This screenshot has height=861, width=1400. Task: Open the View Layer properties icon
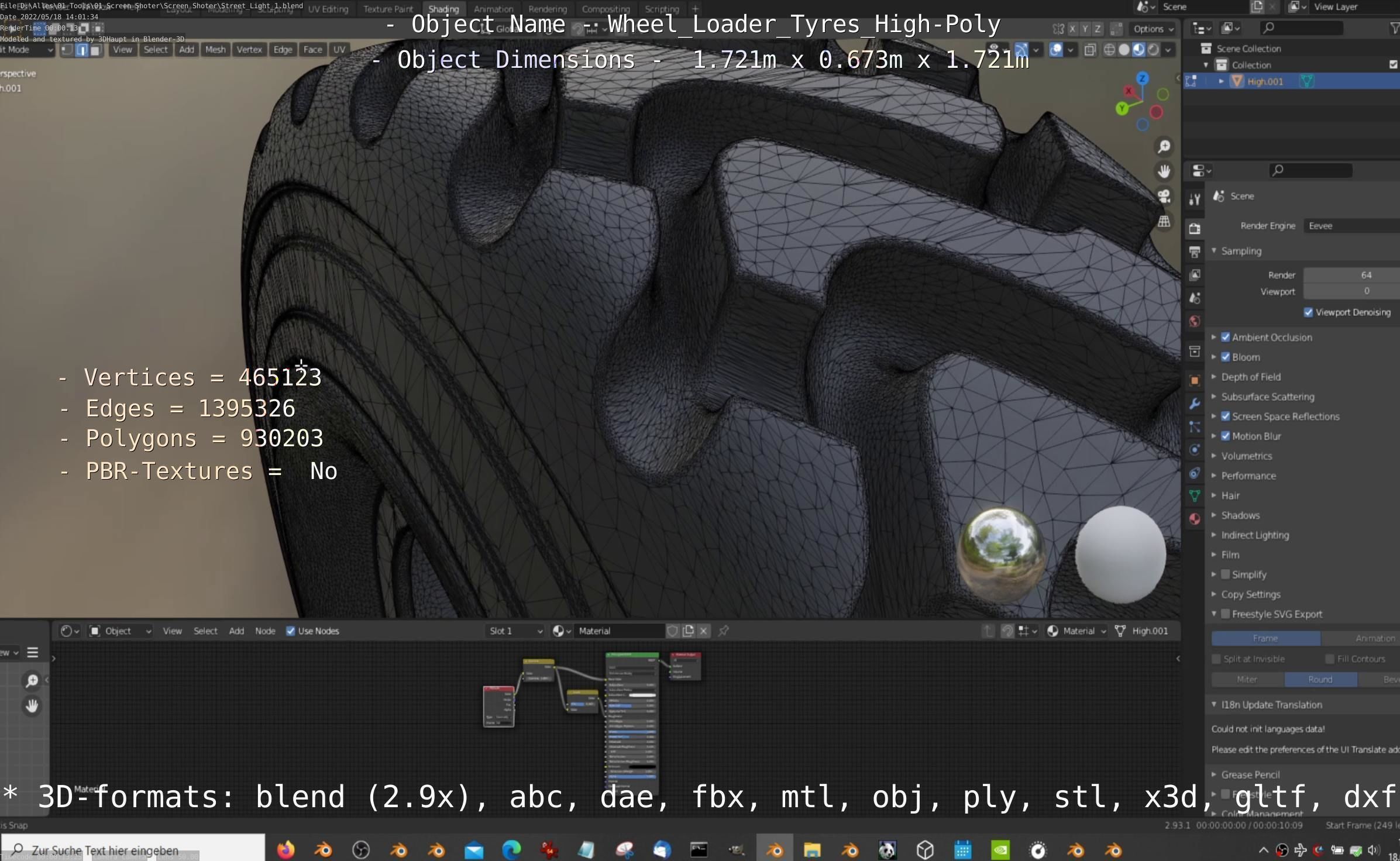1195,275
